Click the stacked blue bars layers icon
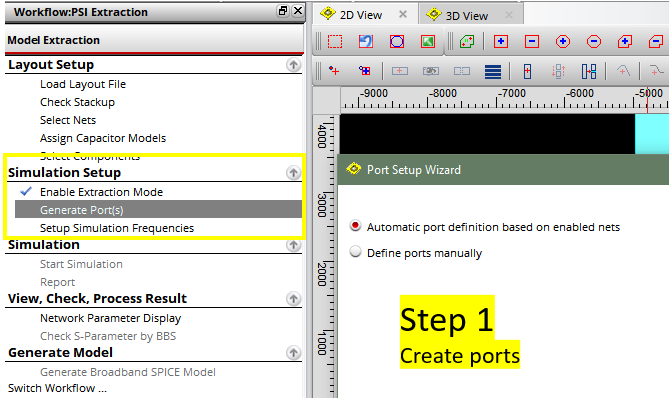The width and height of the screenshot is (669, 398). (x=493, y=72)
